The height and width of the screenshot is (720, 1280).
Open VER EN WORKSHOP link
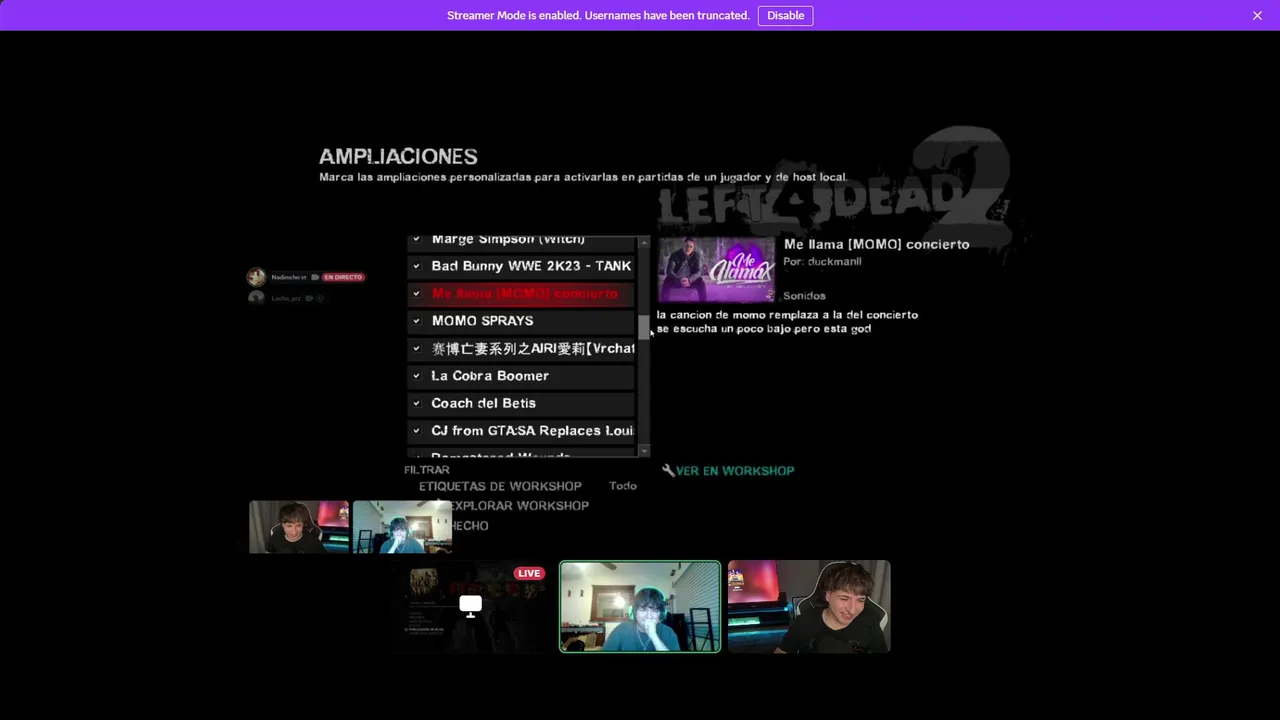735,471
